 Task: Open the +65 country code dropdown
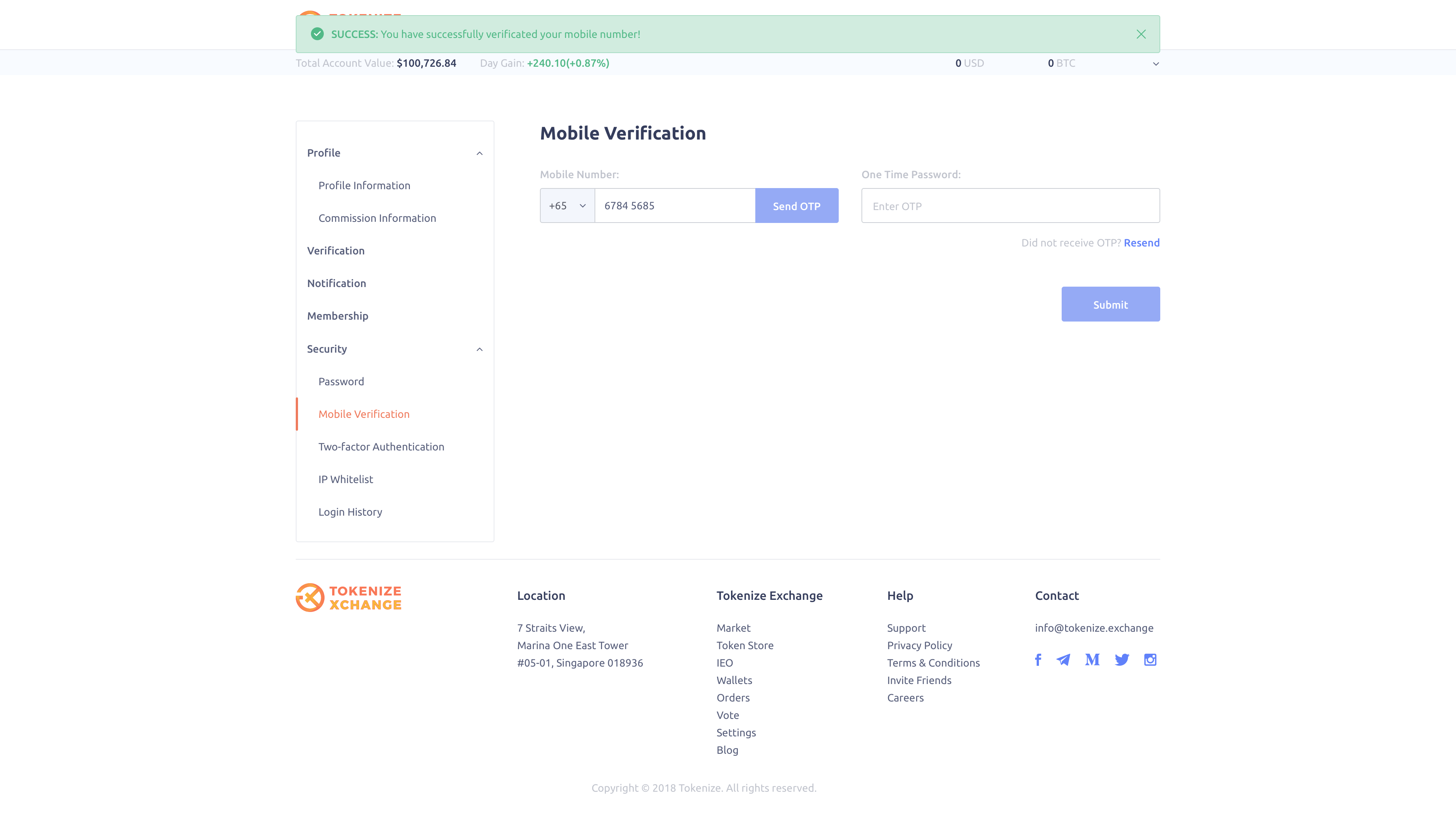[567, 206]
